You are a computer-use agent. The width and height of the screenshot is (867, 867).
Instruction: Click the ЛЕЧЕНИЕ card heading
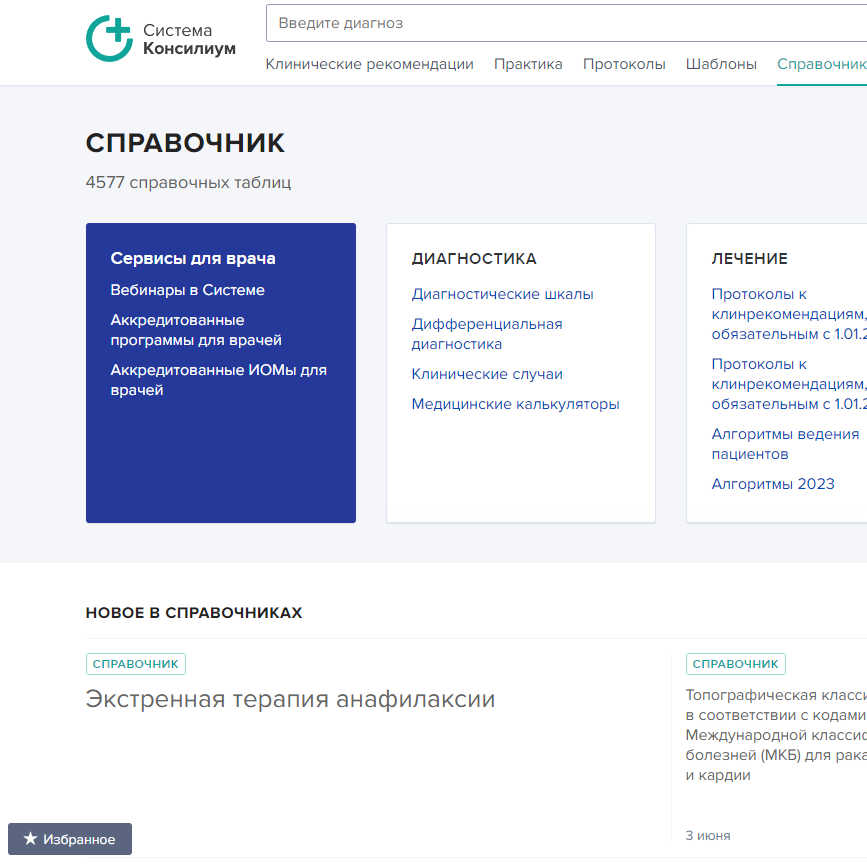pos(749,259)
